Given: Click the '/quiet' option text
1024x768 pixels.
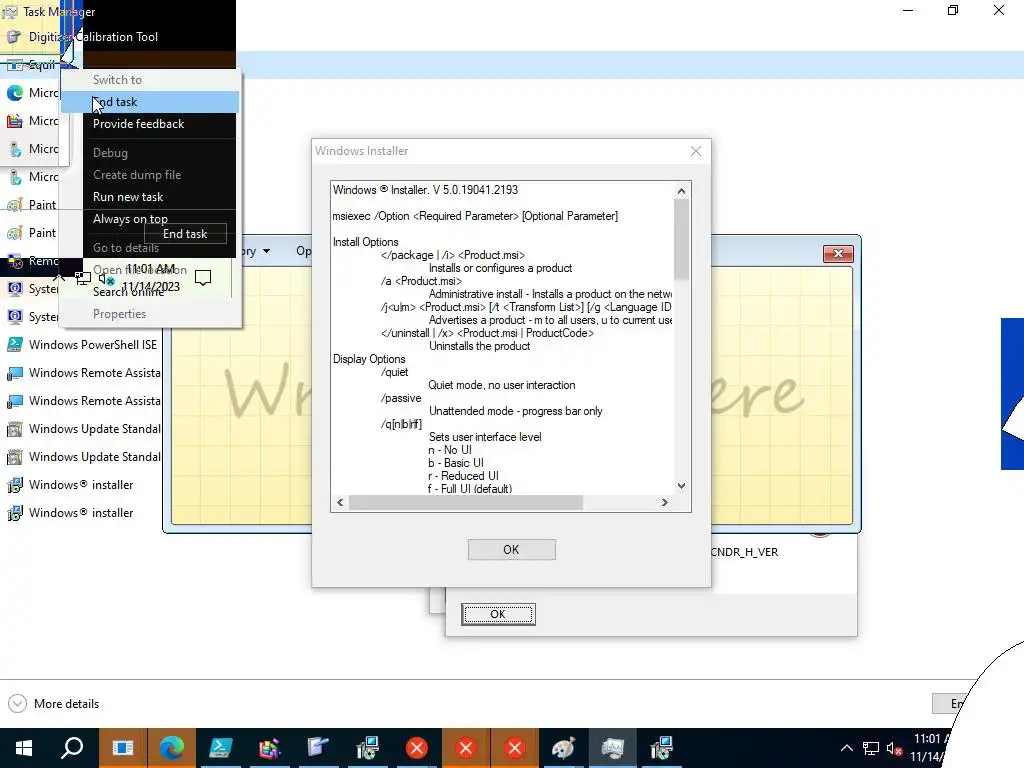Looking at the screenshot, I should (394, 372).
